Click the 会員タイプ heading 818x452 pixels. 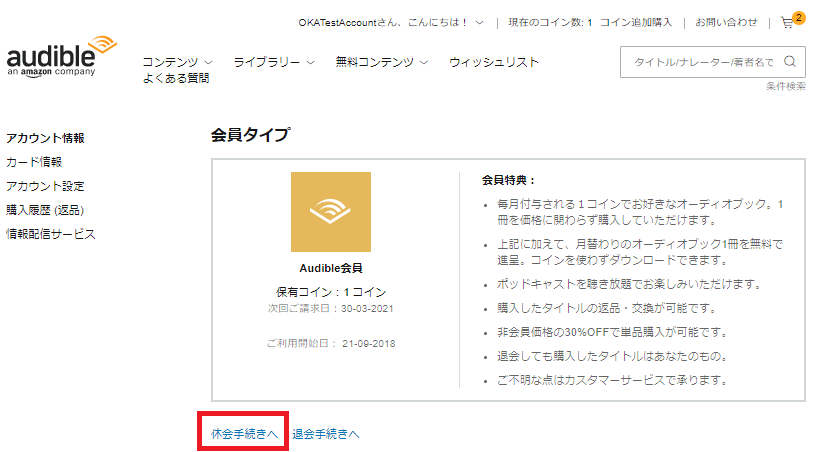[250, 135]
